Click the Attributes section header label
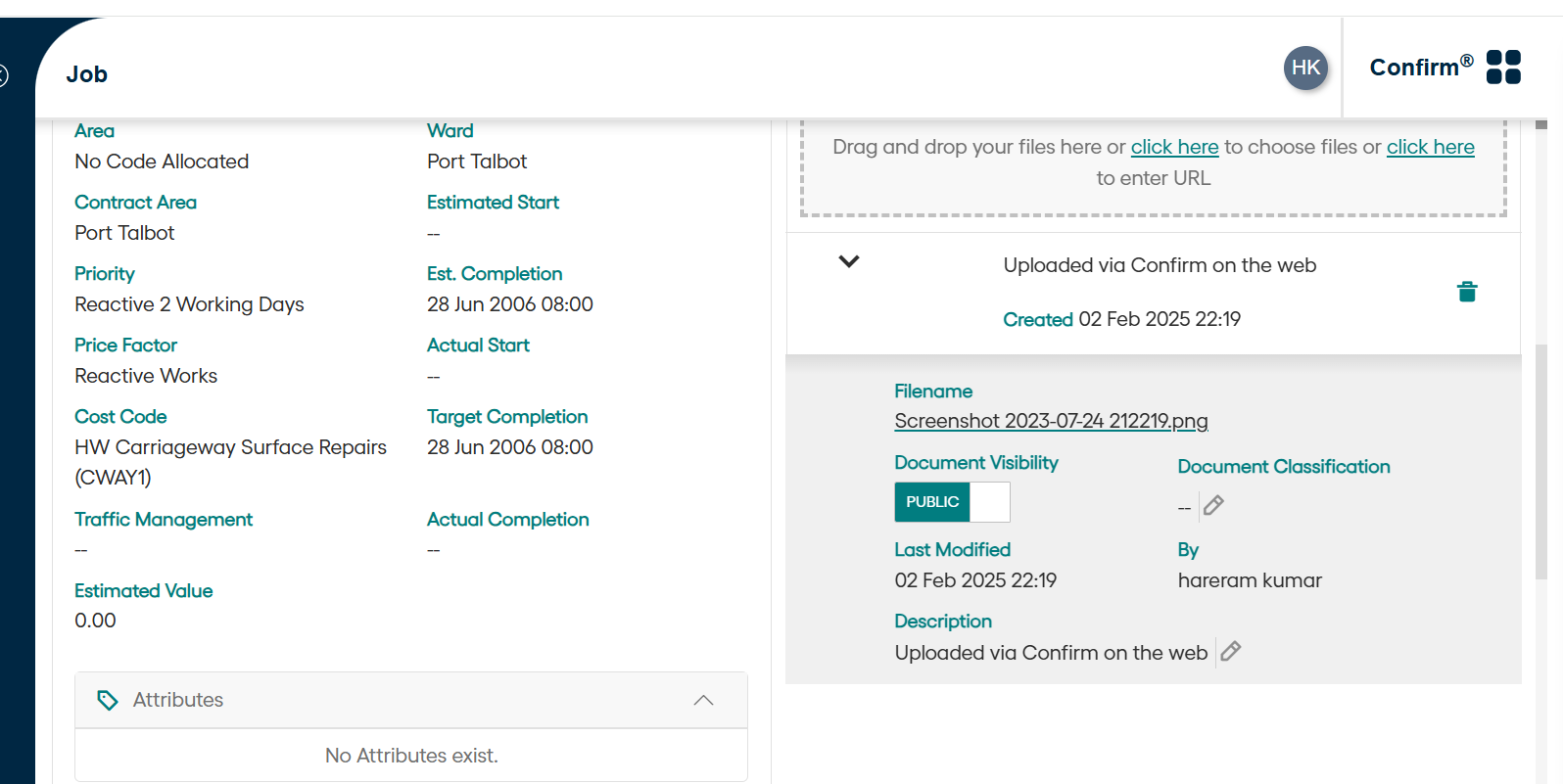Image resolution: width=1563 pixels, height=784 pixels. [x=178, y=700]
